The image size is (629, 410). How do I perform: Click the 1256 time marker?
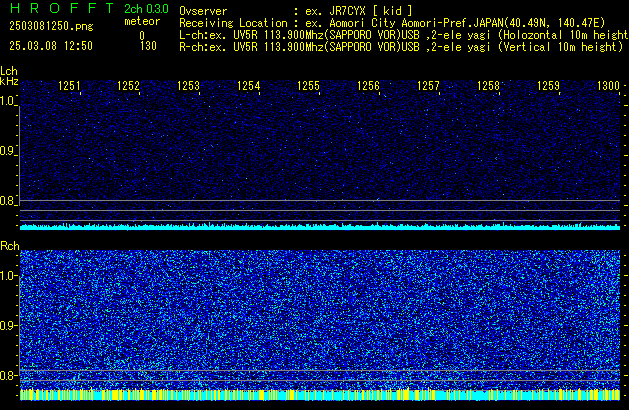tap(368, 86)
